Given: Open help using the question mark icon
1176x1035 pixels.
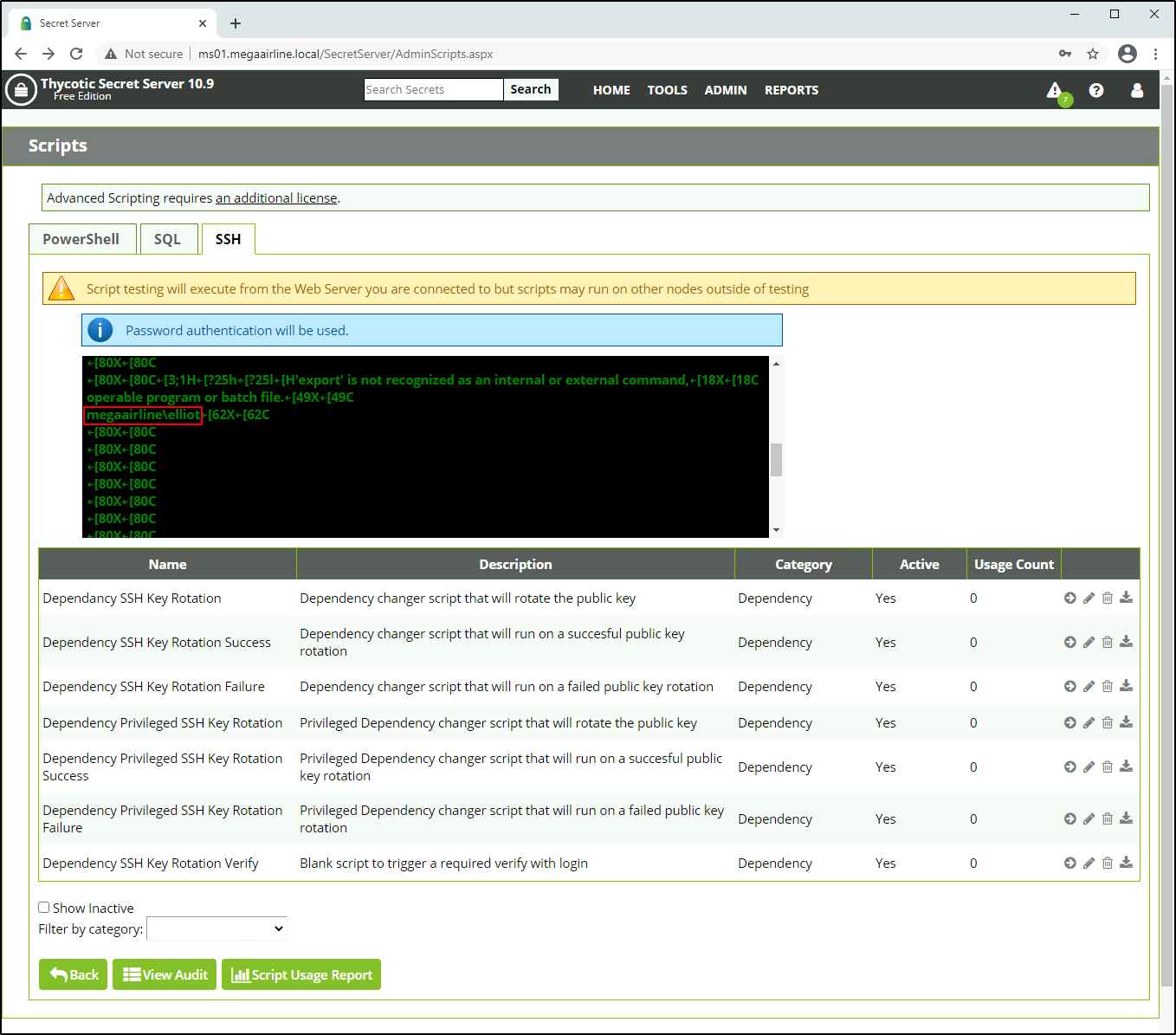Looking at the screenshot, I should pos(1096,90).
